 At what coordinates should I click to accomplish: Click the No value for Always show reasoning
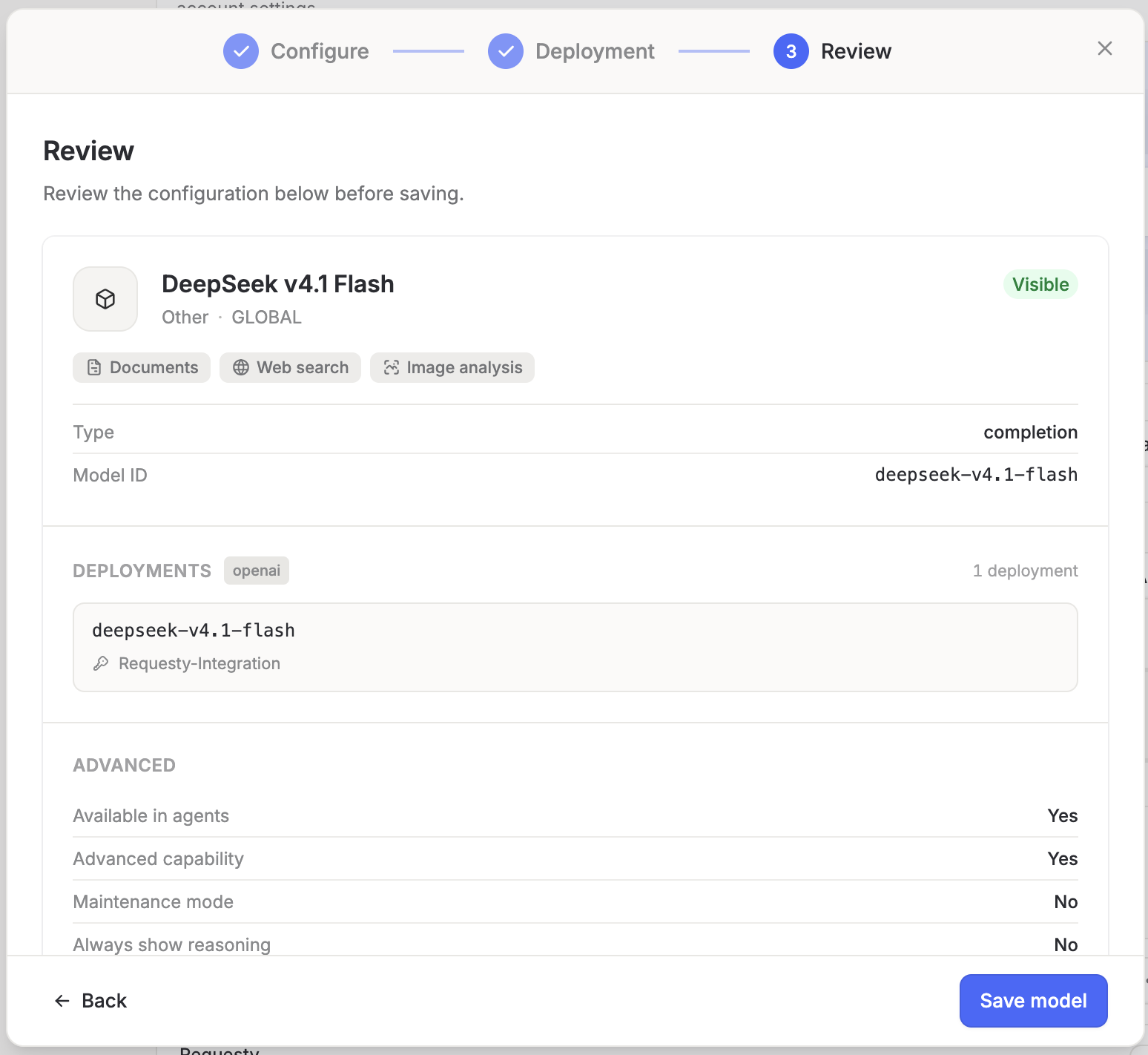tap(1066, 945)
